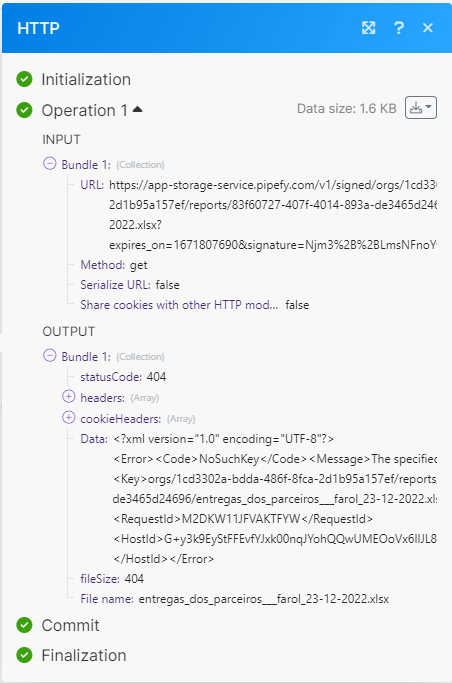Click the Commit green check icon
Viewport: 452px width, 683px height.
click(x=24, y=625)
